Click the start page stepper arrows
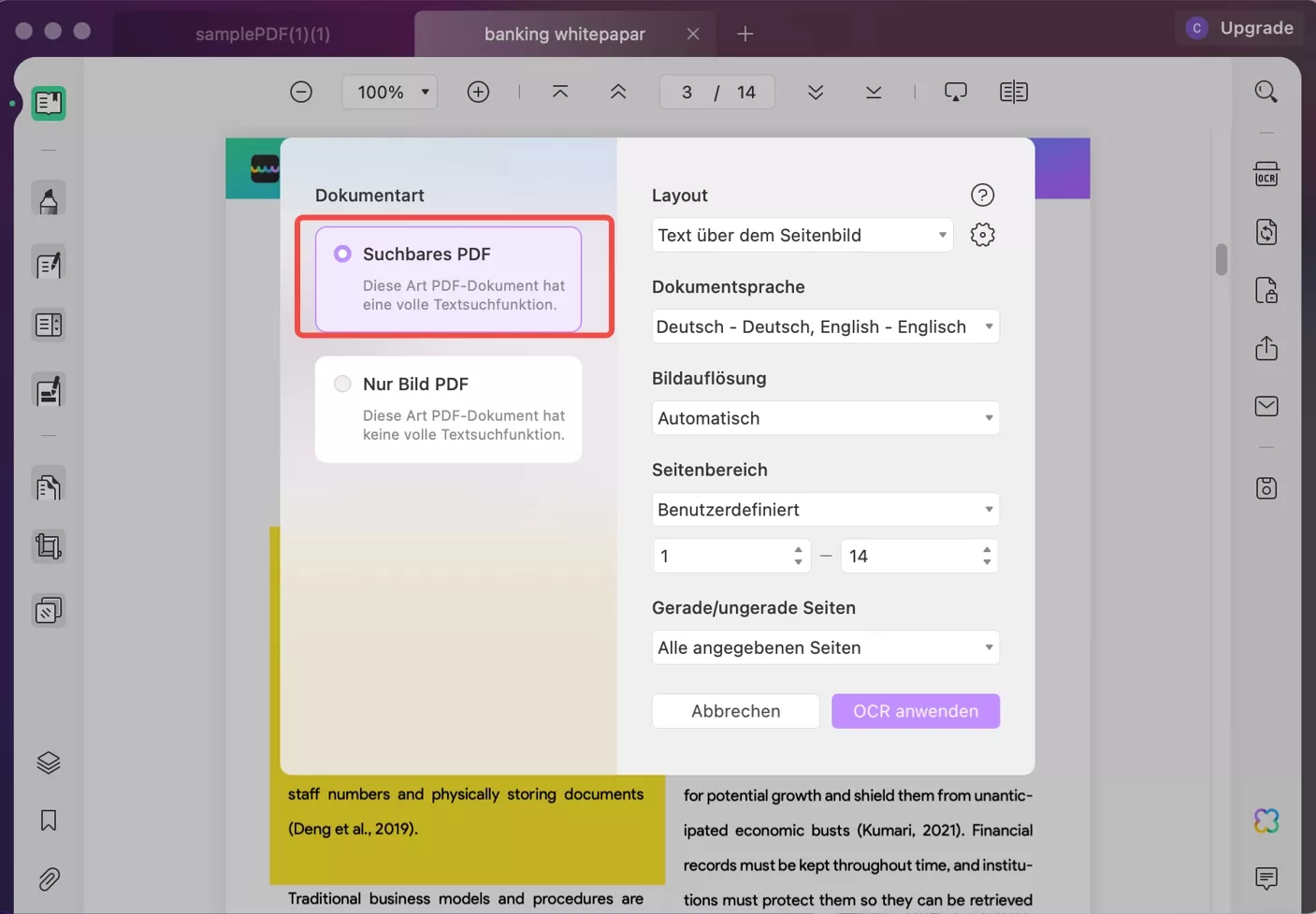 (798, 556)
